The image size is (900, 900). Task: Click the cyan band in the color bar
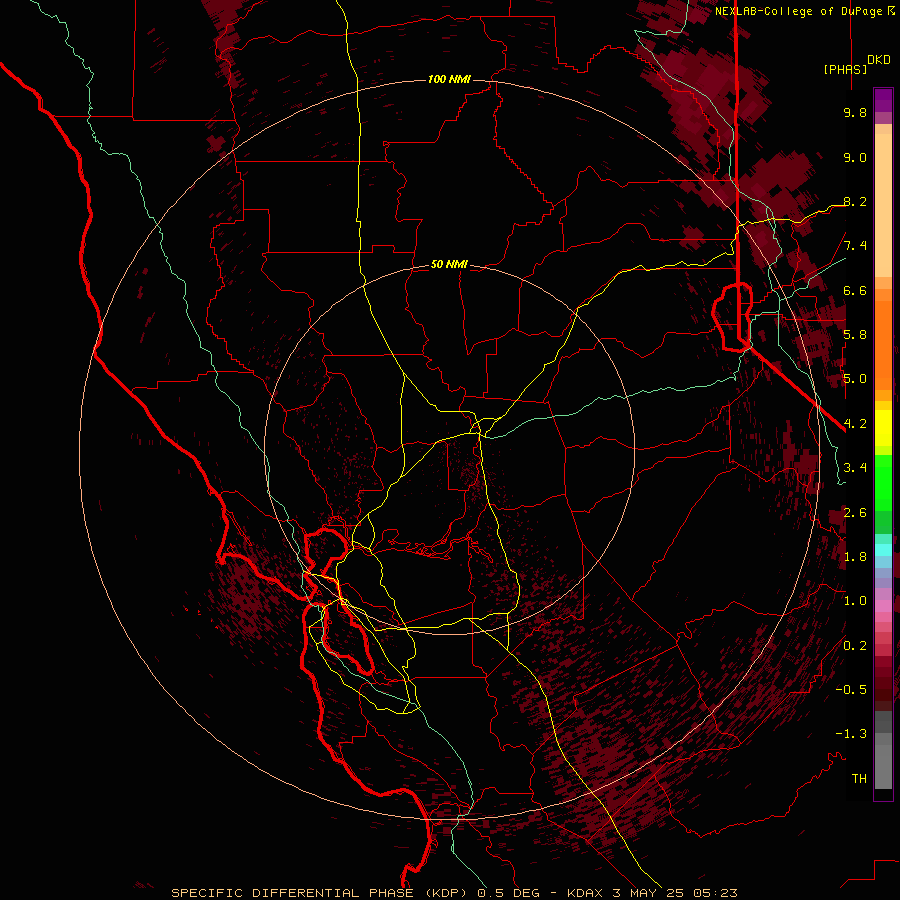click(883, 550)
